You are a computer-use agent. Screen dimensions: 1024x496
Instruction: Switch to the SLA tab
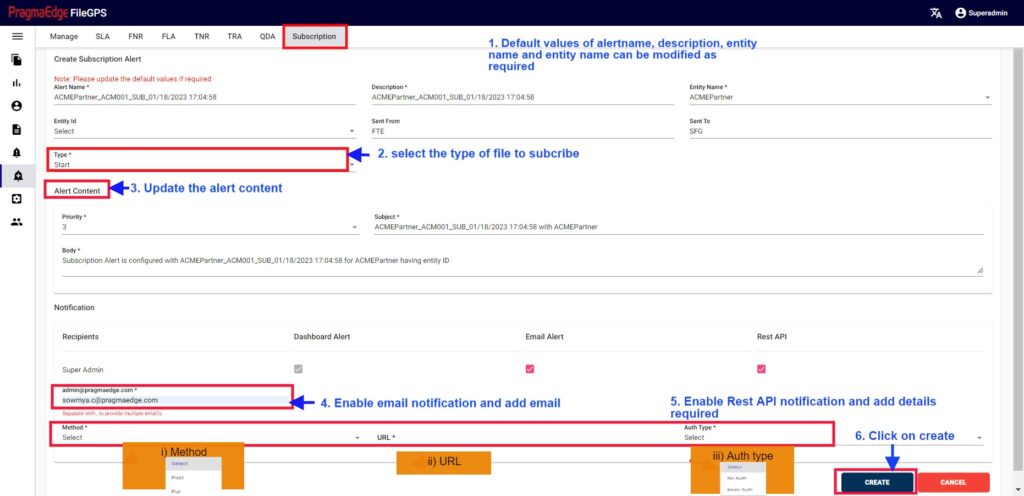point(103,37)
